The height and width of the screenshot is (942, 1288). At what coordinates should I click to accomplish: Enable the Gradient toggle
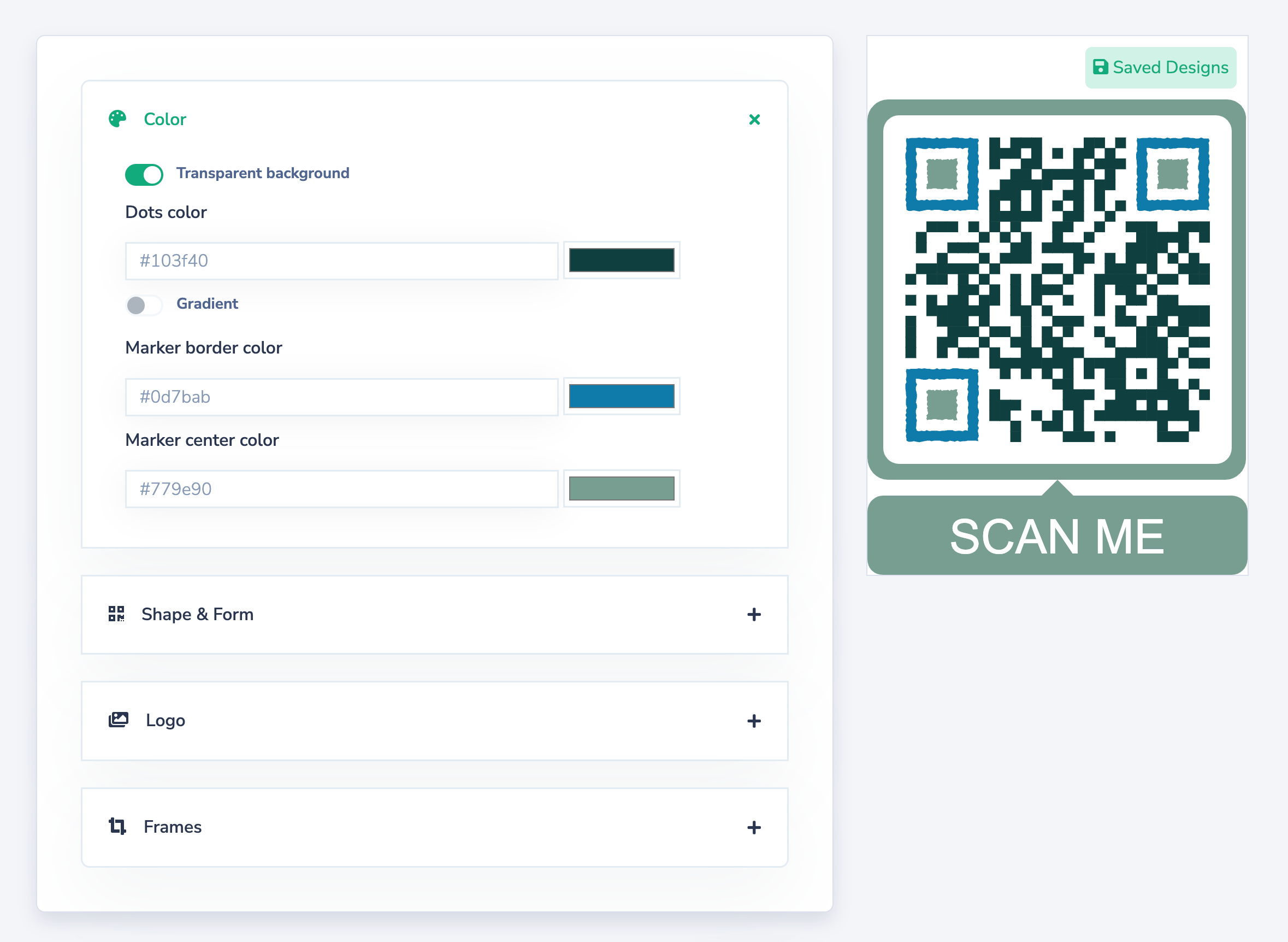pyautogui.click(x=144, y=305)
